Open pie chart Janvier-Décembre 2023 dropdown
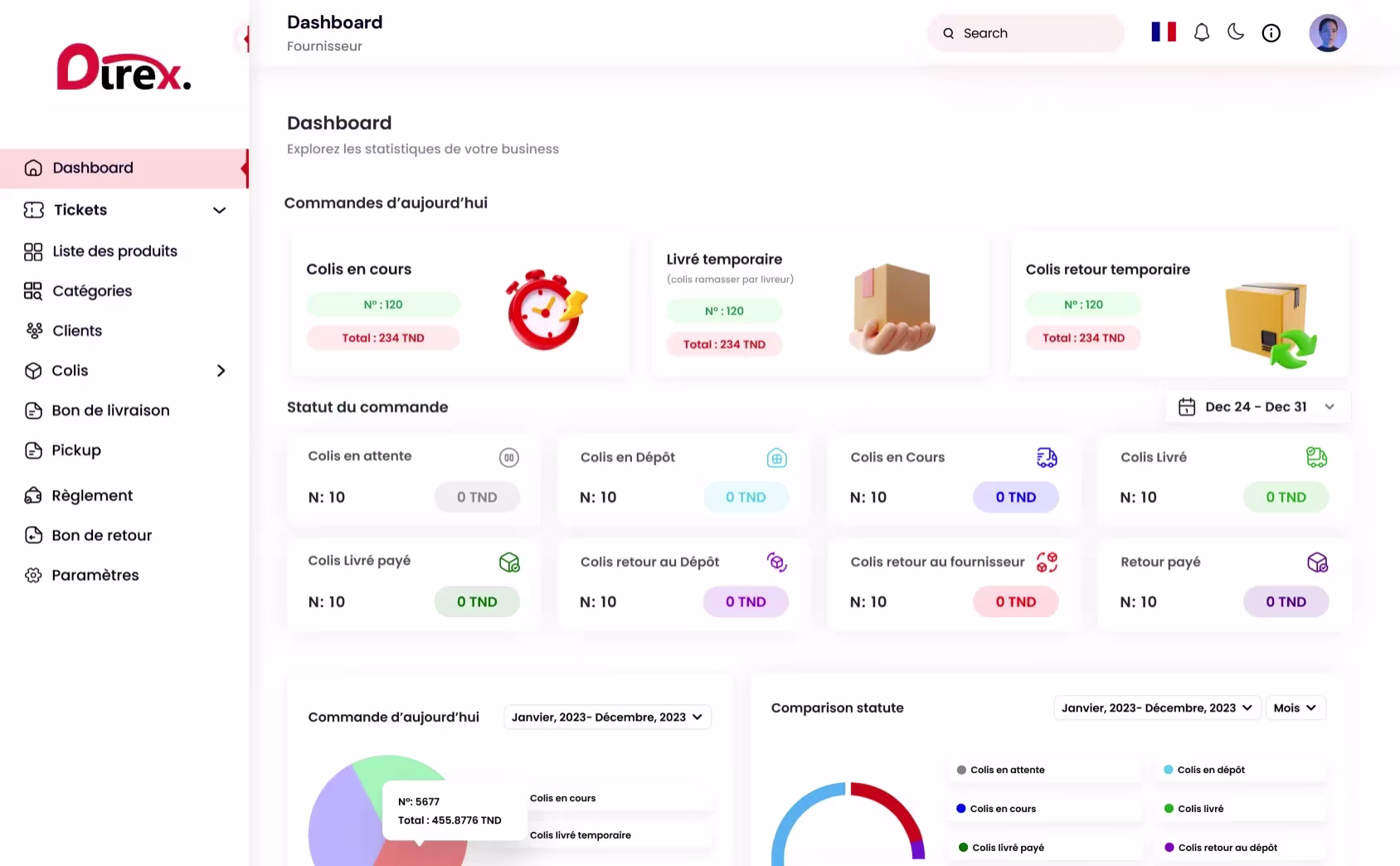The width and height of the screenshot is (1400, 866). tap(607, 717)
